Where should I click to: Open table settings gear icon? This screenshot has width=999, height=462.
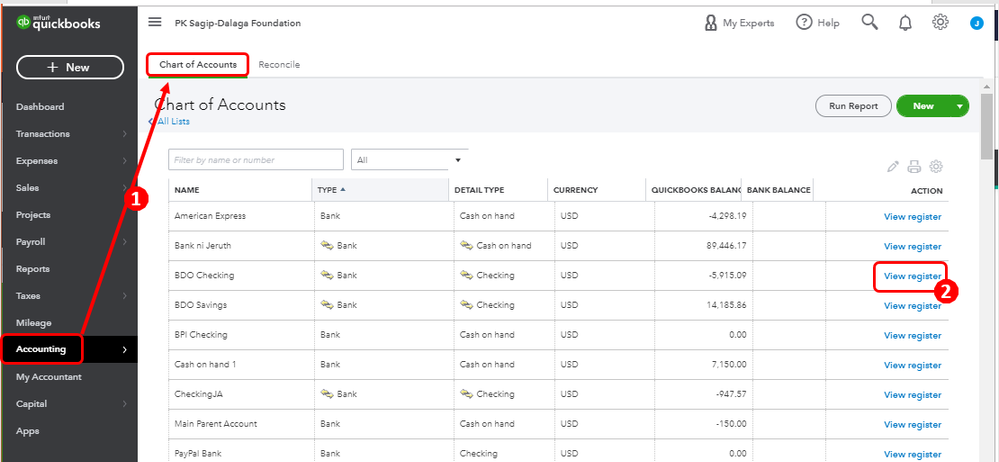tap(936, 166)
